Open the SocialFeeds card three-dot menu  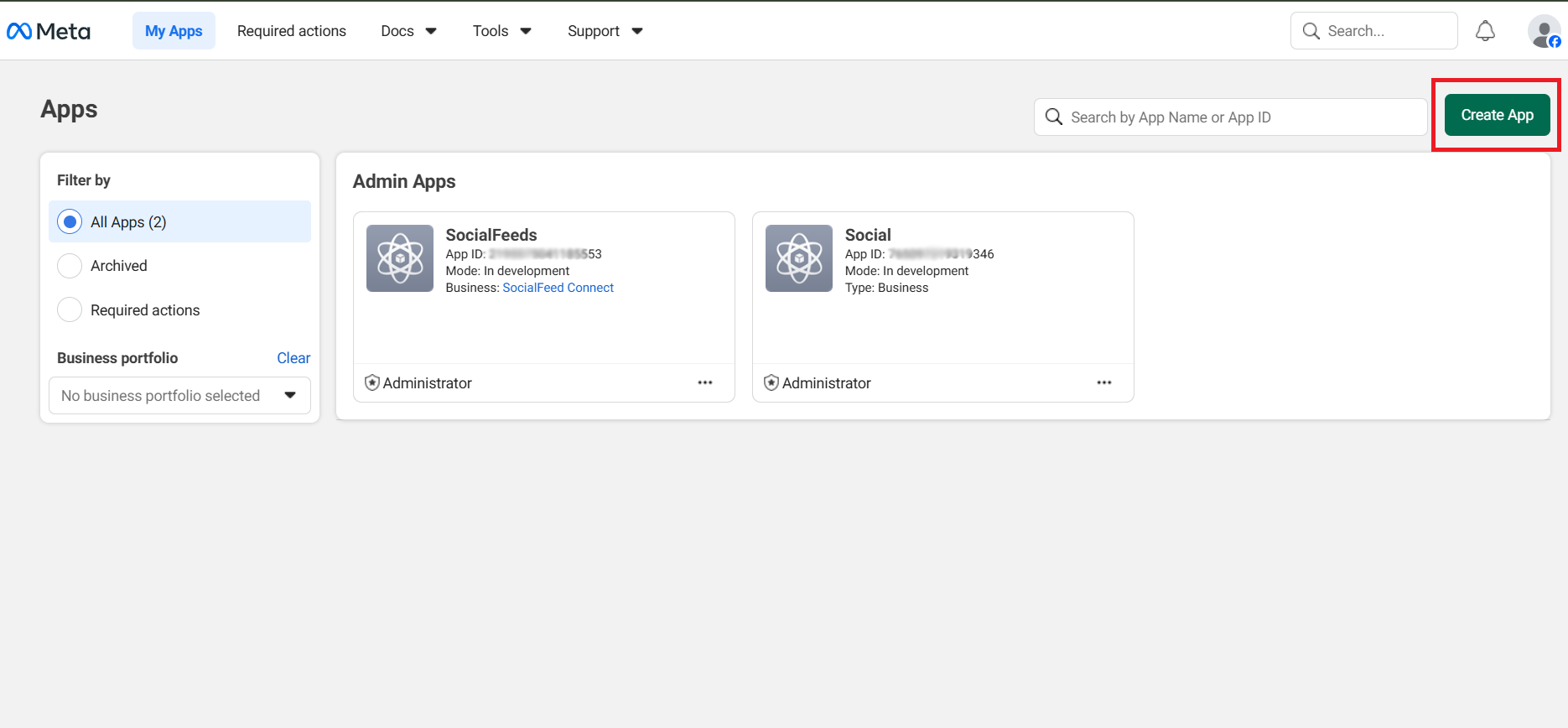click(705, 382)
